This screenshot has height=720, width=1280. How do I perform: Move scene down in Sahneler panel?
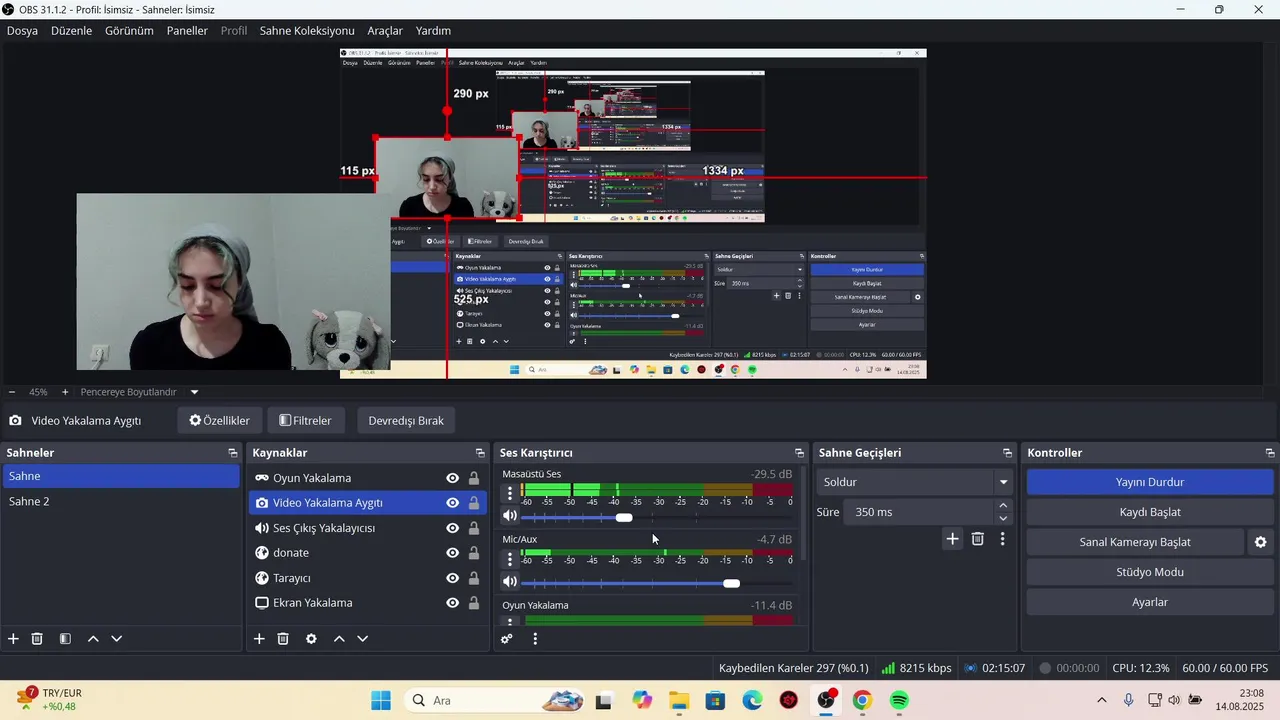pyautogui.click(x=117, y=638)
